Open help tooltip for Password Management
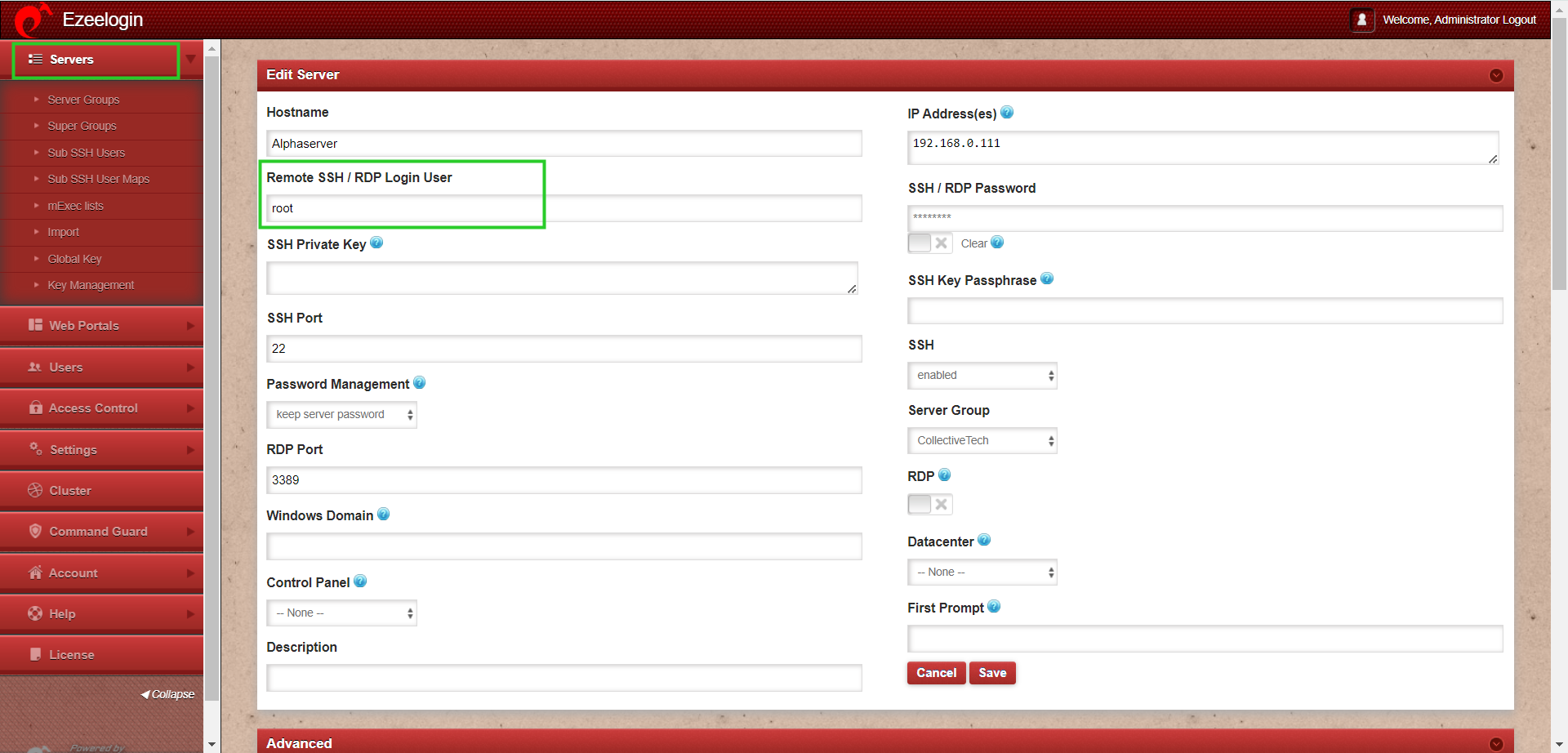The image size is (1568, 753). coord(420,382)
